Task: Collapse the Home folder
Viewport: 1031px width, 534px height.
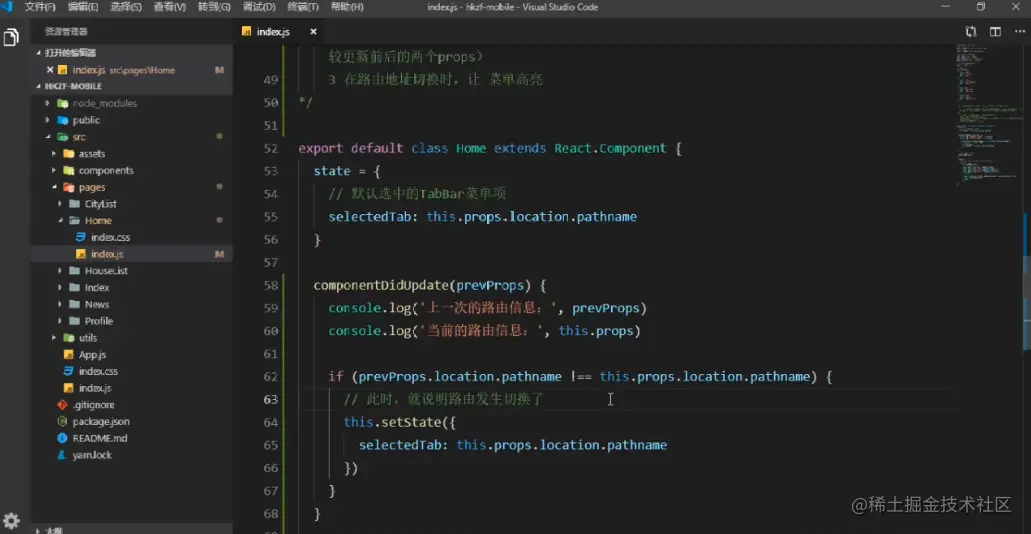Action: coord(132,221)
